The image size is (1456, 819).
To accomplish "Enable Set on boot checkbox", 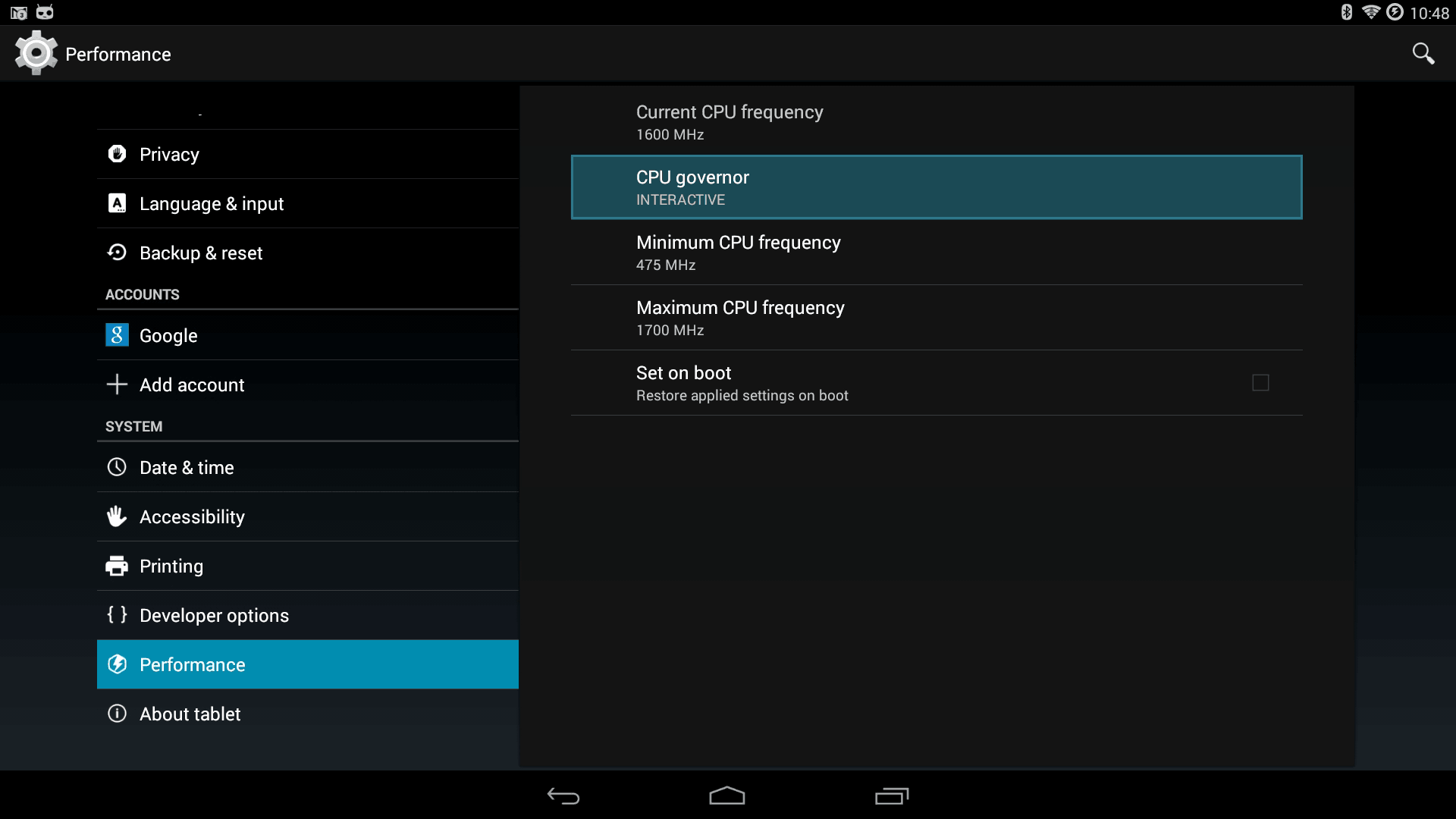I will pyautogui.click(x=1261, y=383).
